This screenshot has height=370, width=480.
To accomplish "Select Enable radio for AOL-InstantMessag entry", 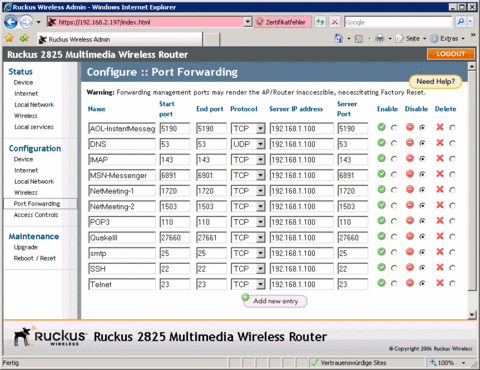I will (394, 128).
